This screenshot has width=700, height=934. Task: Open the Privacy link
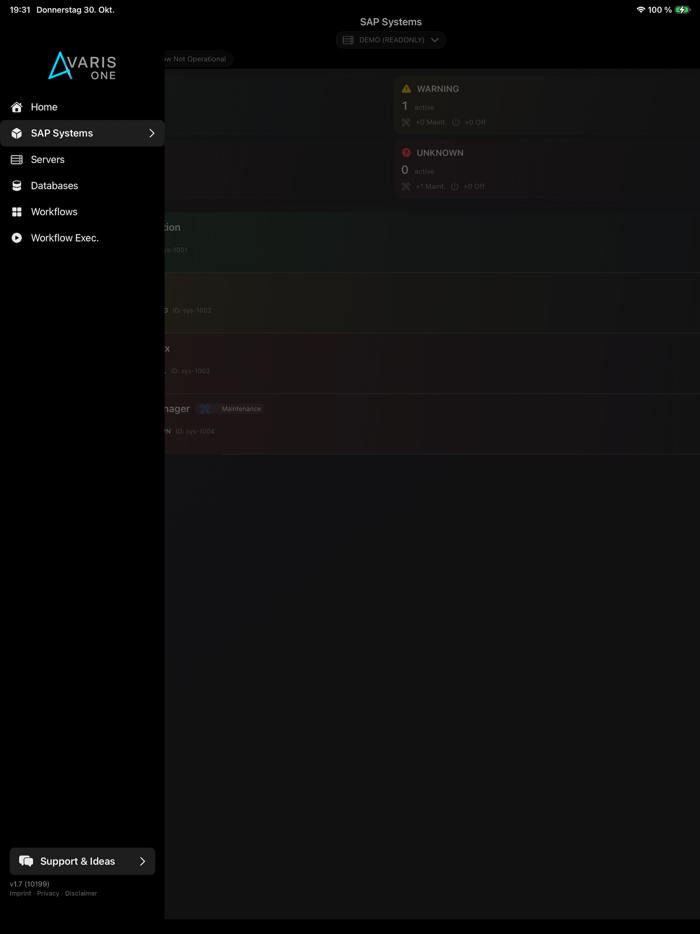pos(48,893)
